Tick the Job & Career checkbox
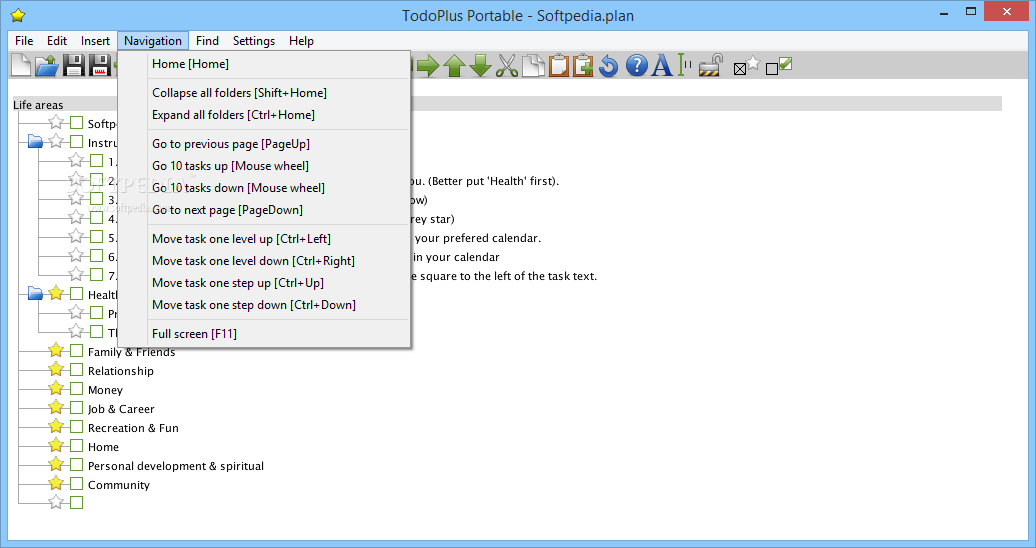The width and height of the screenshot is (1036, 548). [77, 408]
